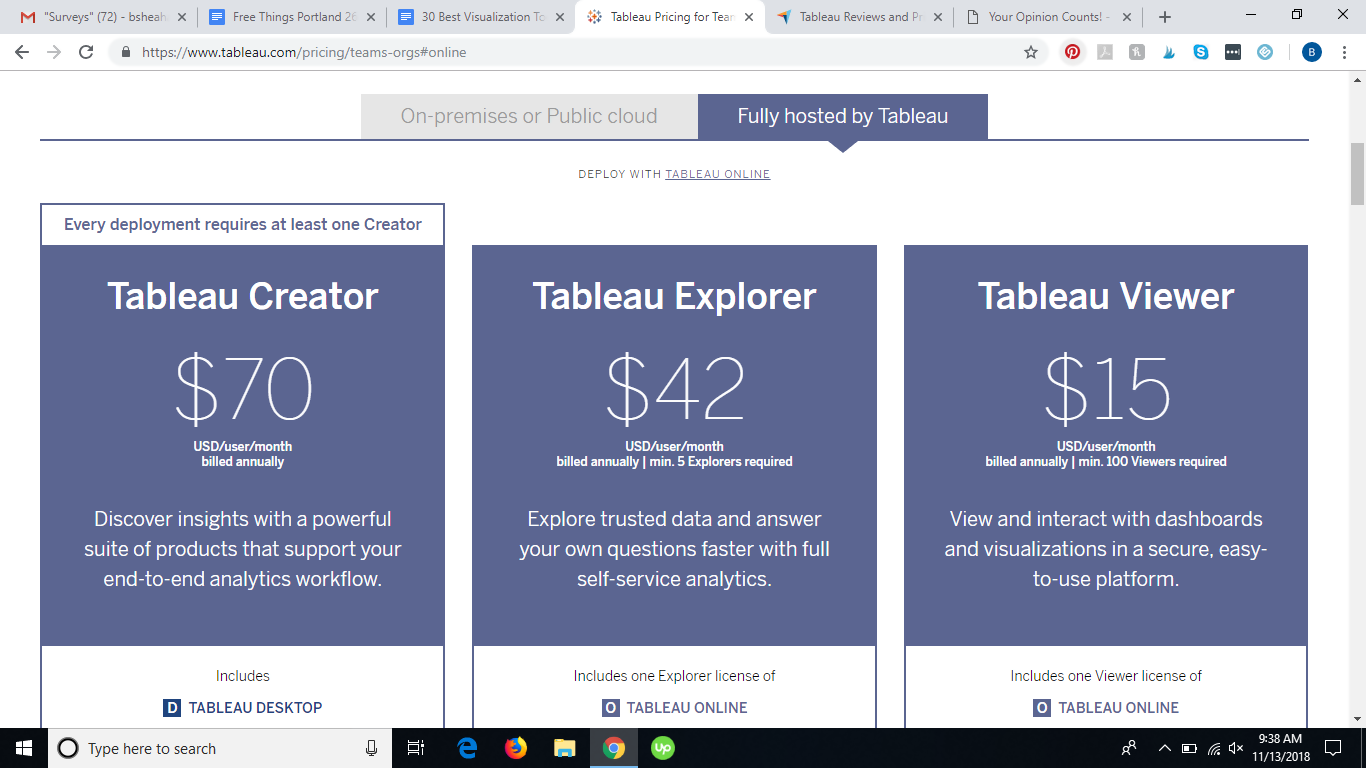Screen dimensions: 1366x768
Task: Open the Windows Start menu
Action: 24,748
